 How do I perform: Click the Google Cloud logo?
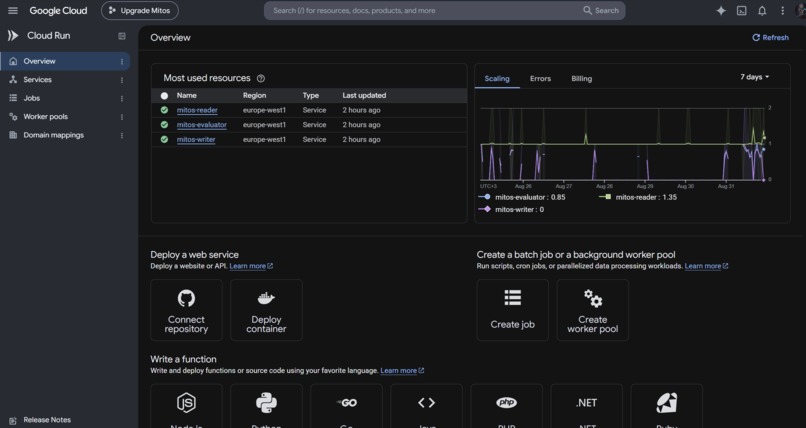pos(58,10)
